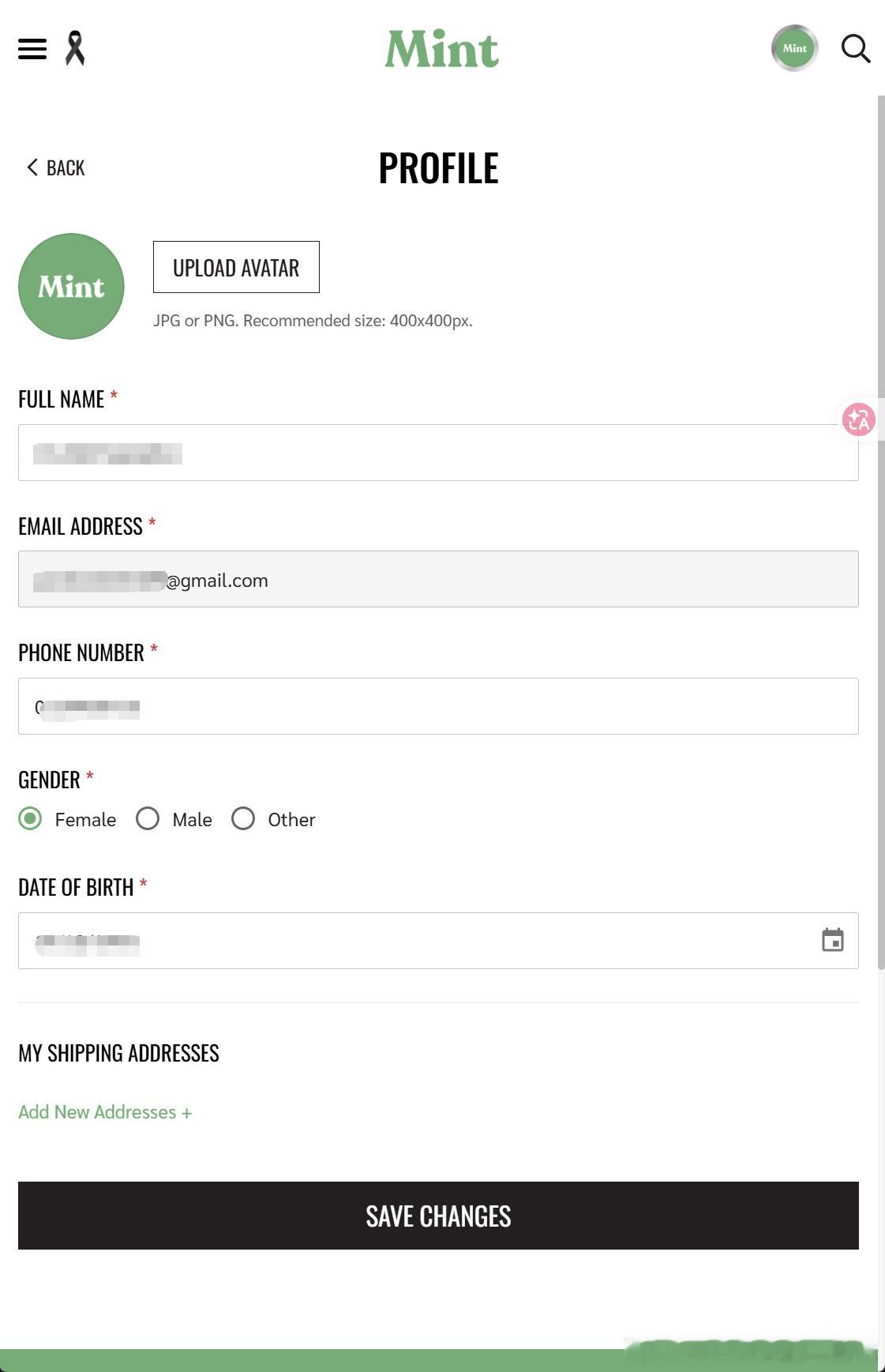Select the Male gender option
Viewport: 885px width, 1372px height.
(x=148, y=818)
